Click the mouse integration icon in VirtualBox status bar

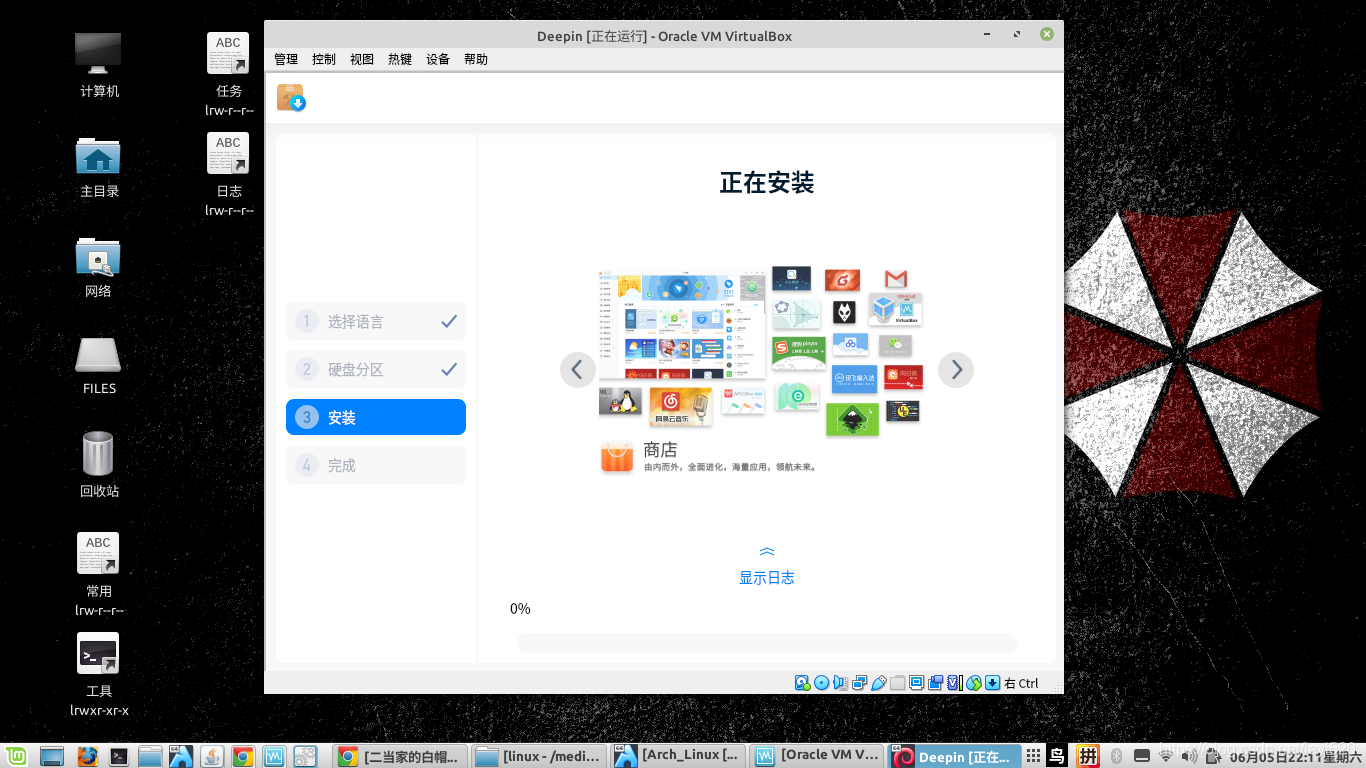tap(973, 683)
